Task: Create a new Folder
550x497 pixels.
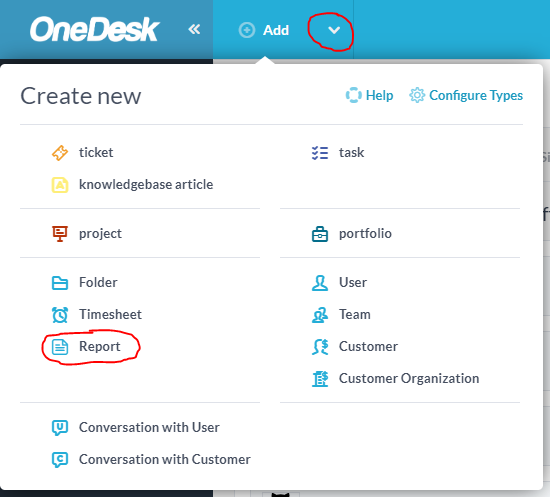Action: 98,282
